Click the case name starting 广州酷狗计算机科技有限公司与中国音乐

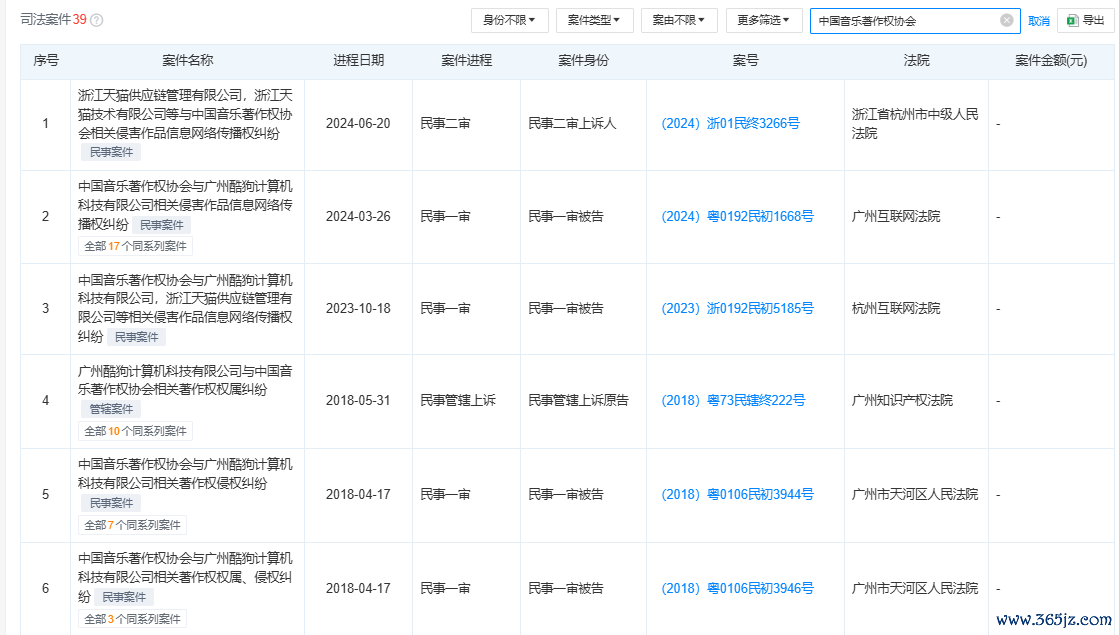[185, 380]
